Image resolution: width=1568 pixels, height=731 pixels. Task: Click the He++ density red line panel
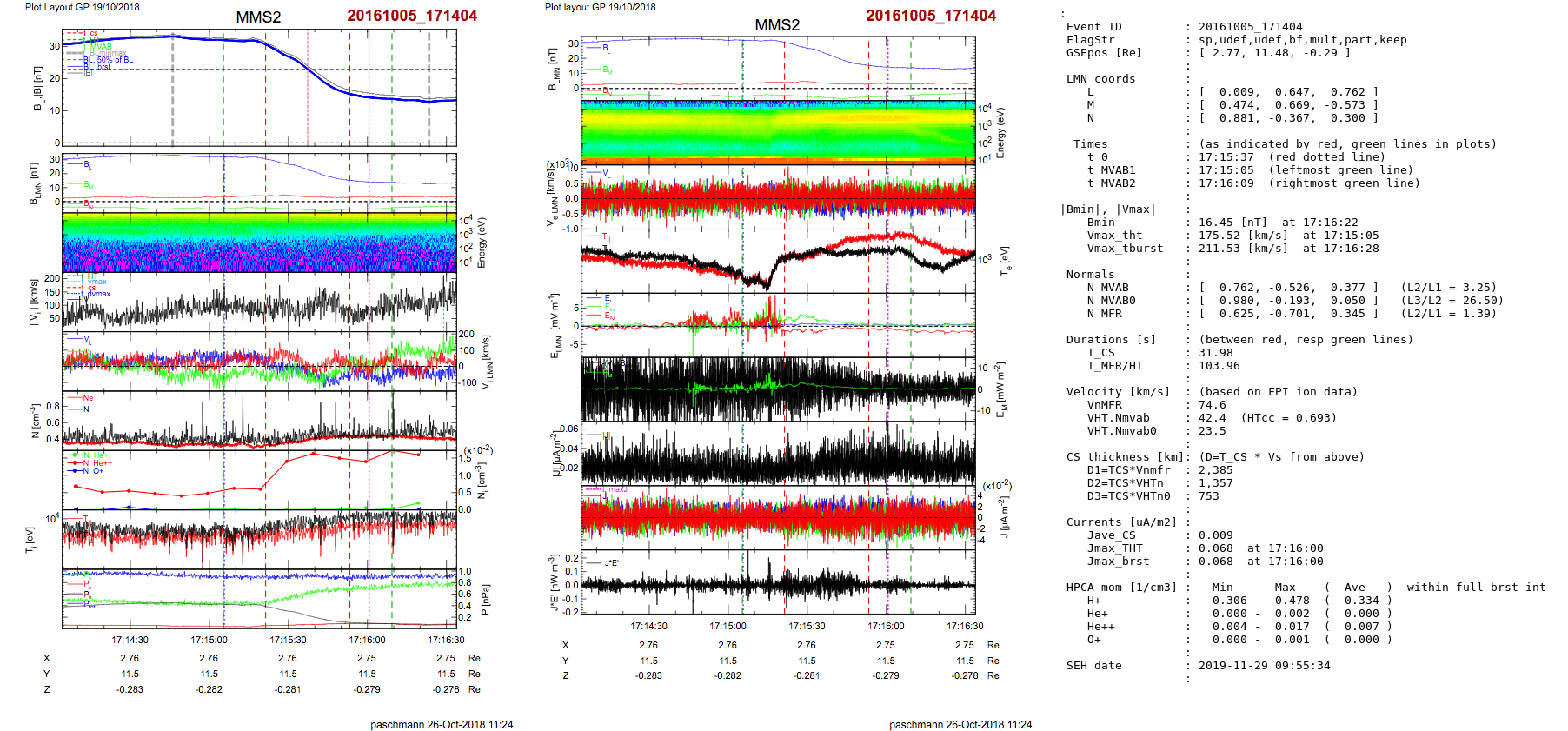click(x=259, y=479)
